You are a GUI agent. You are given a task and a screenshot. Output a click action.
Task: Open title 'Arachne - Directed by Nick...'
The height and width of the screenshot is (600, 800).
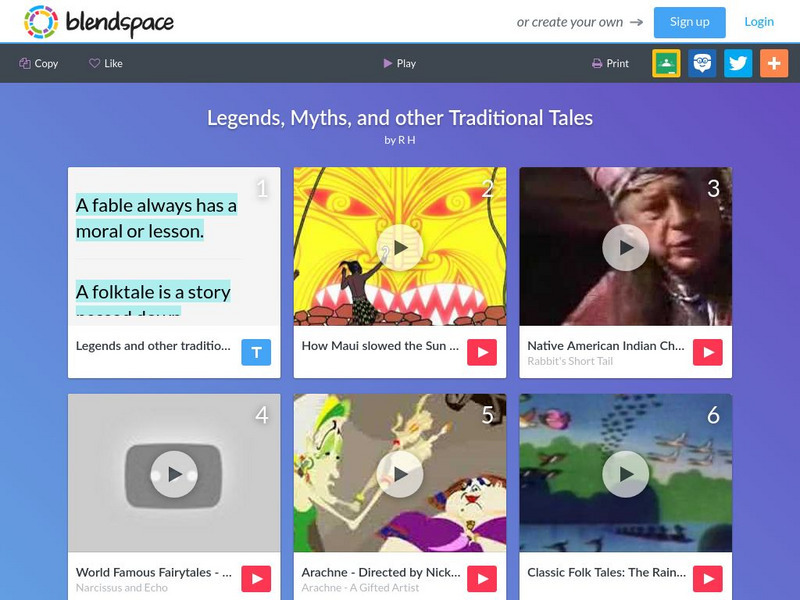pos(381,572)
